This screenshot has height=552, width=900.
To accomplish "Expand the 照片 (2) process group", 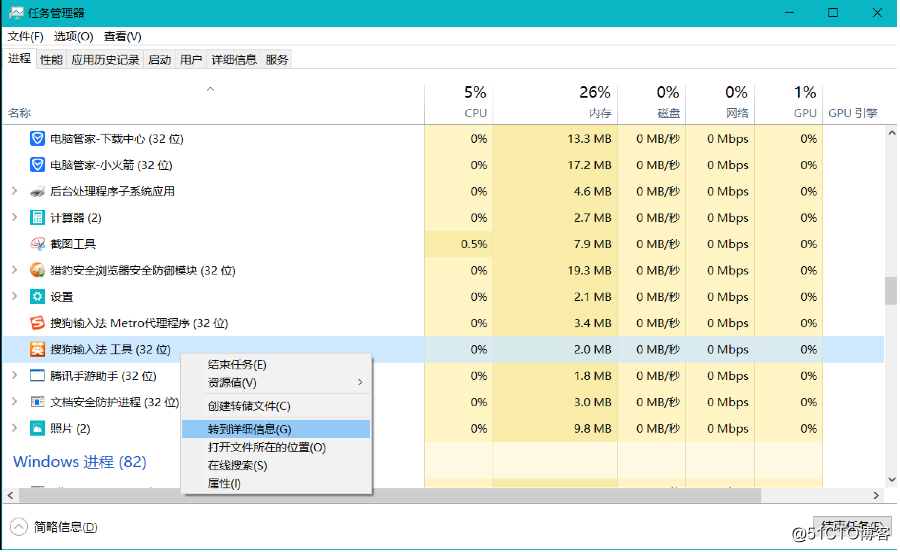I will pos(14,428).
